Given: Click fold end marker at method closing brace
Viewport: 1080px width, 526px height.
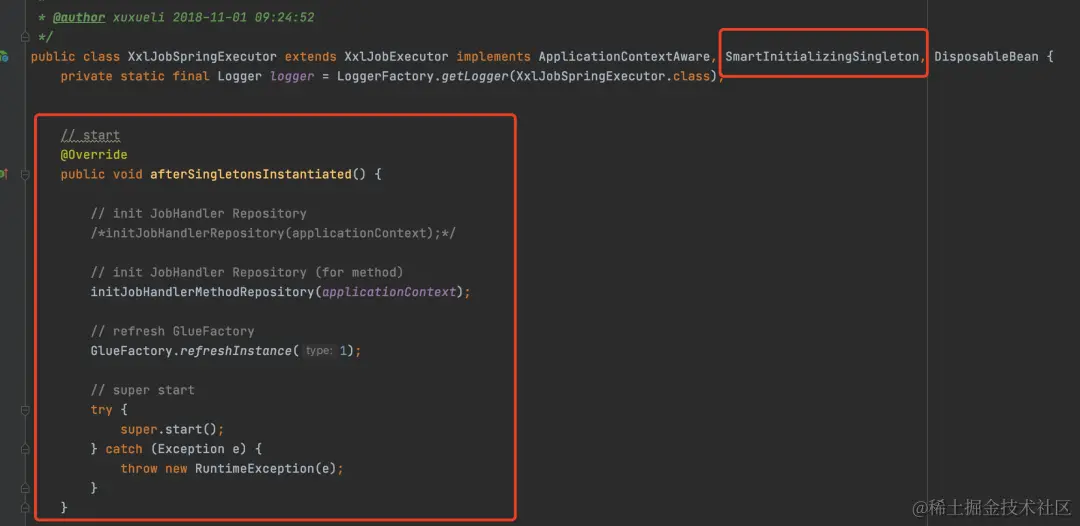Looking at the screenshot, I should 25,507.
